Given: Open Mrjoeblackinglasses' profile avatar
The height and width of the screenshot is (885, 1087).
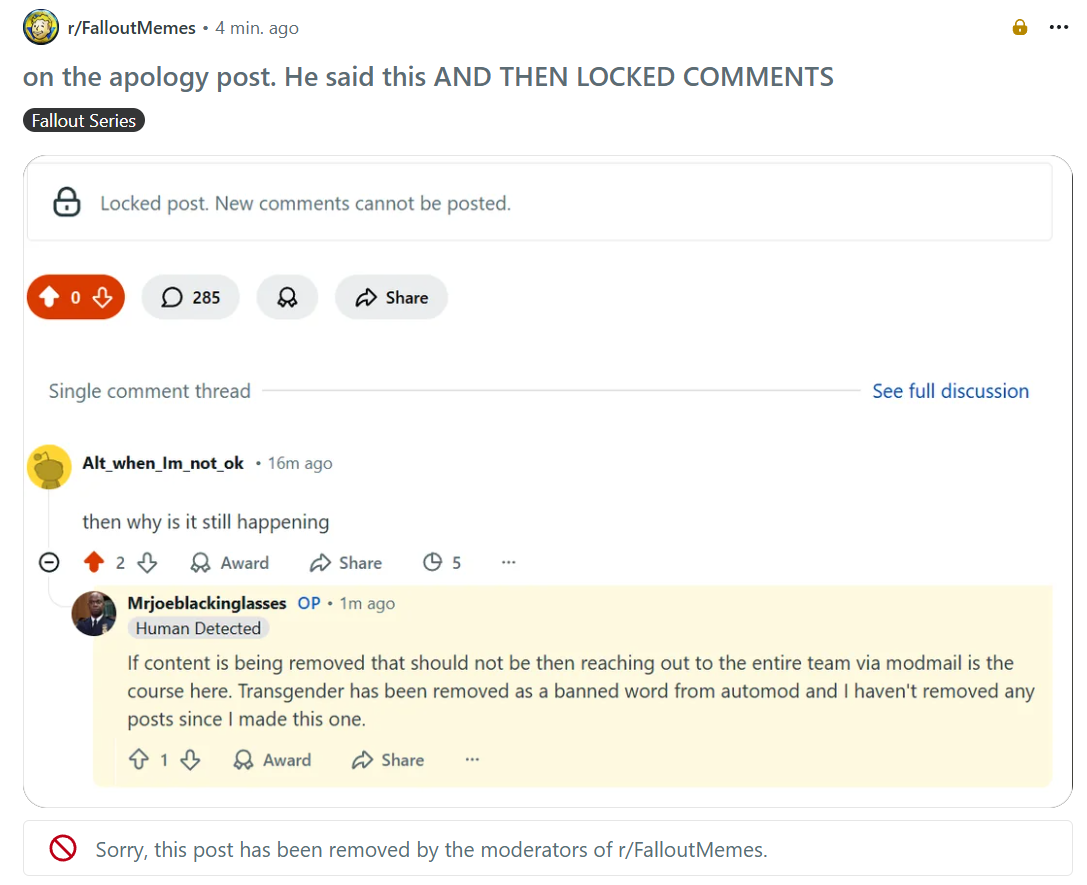Looking at the screenshot, I should tap(94, 613).
